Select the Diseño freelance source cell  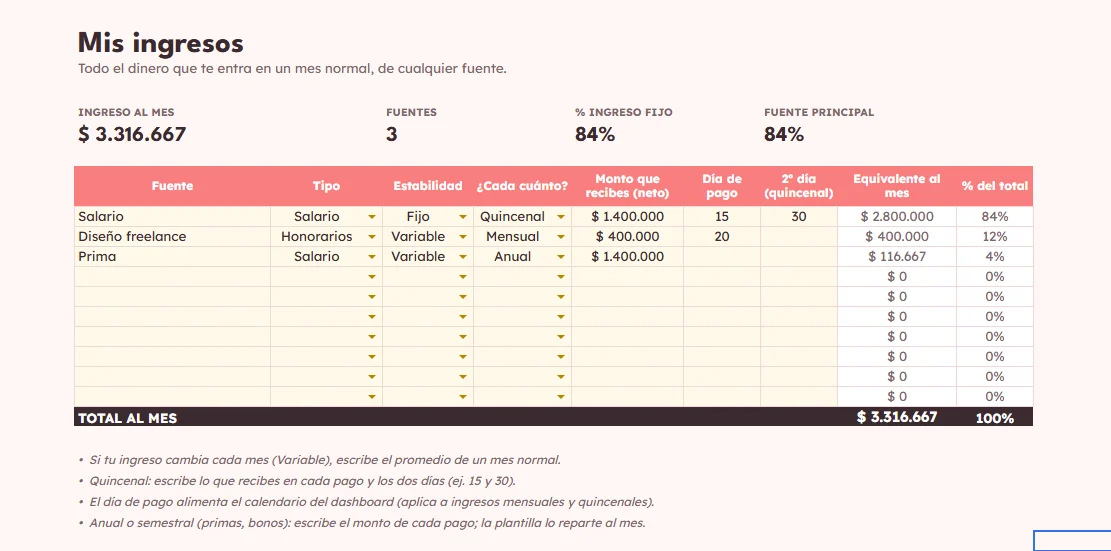pos(172,237)
